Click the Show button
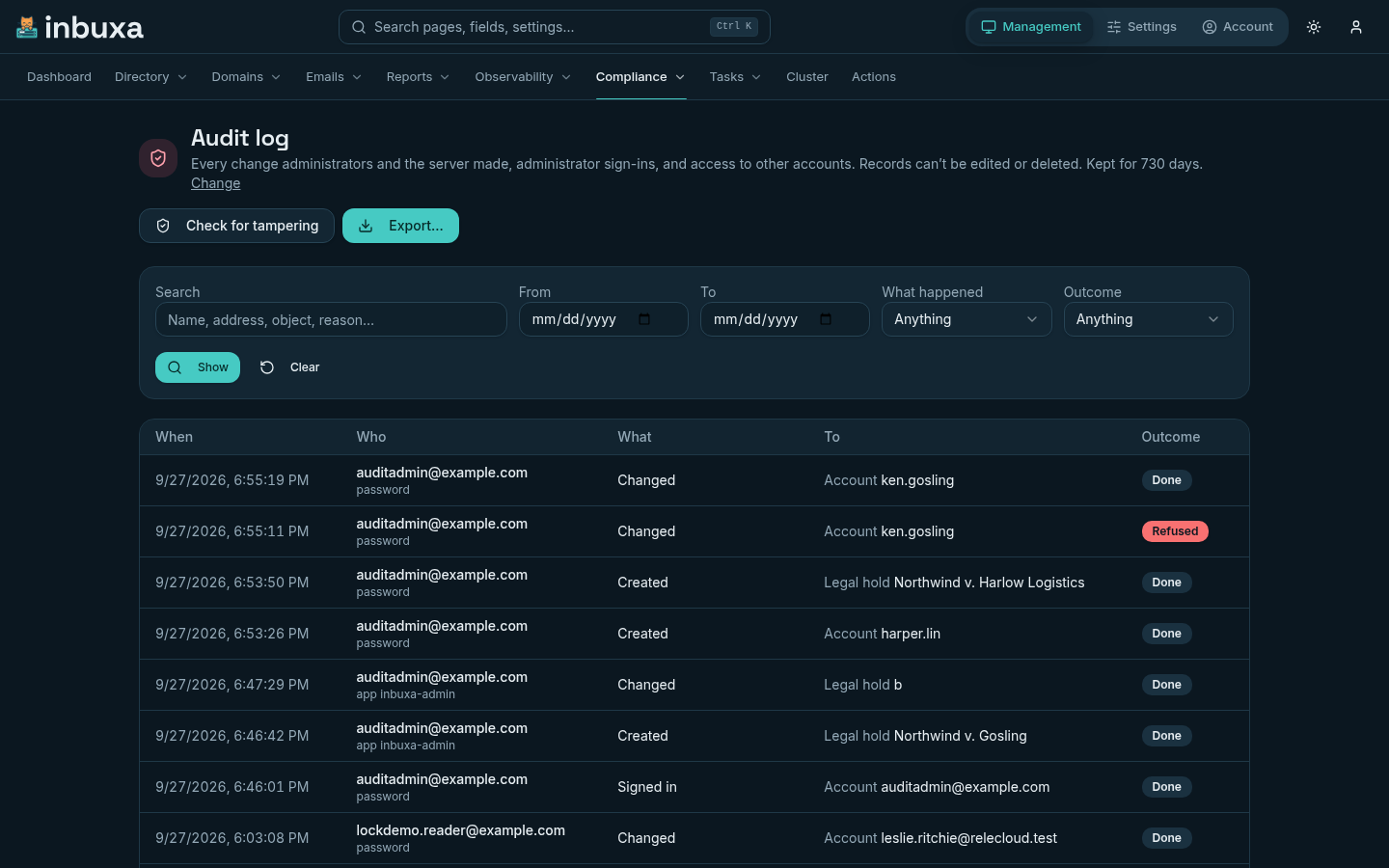This screenshot has height=868, width=1389. [198, 367]
